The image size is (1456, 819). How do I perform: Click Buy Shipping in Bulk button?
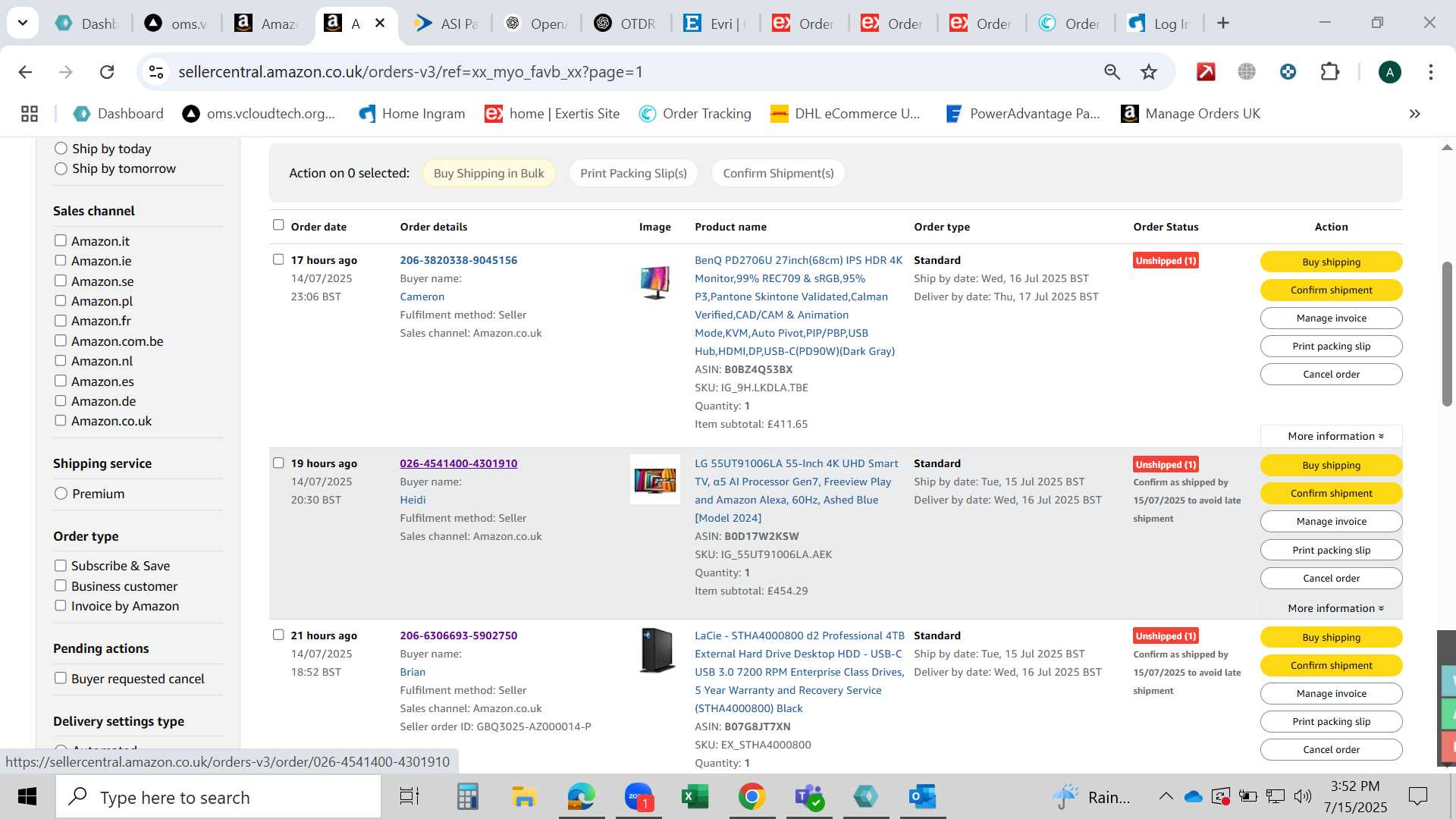click(x=488, y=173)
